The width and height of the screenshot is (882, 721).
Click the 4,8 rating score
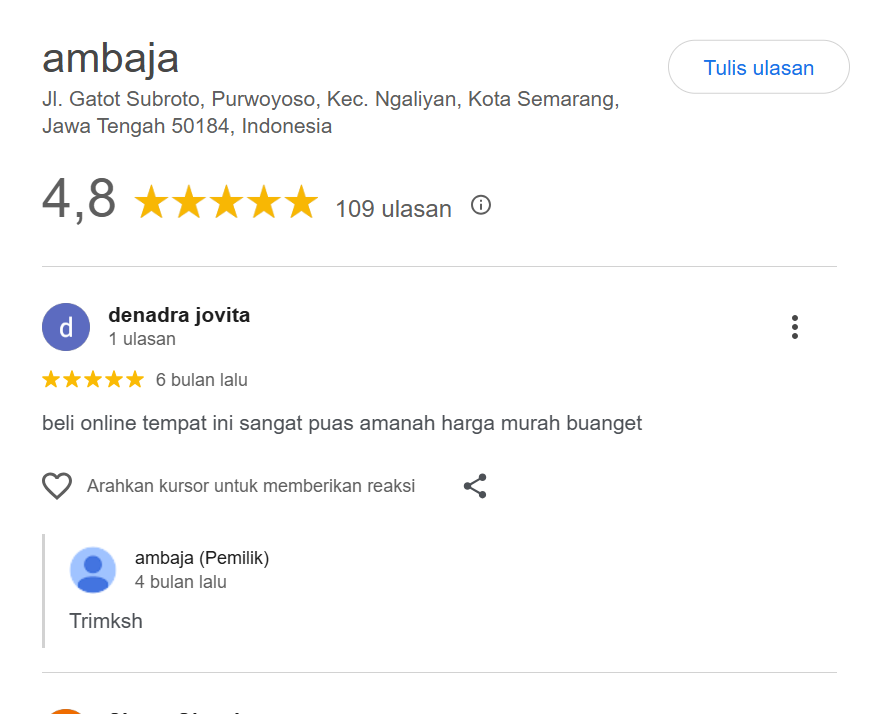(79, 198)
